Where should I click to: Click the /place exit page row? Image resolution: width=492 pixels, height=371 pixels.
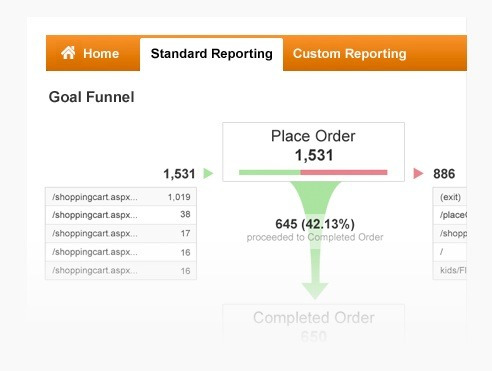[x=449, y=215]
